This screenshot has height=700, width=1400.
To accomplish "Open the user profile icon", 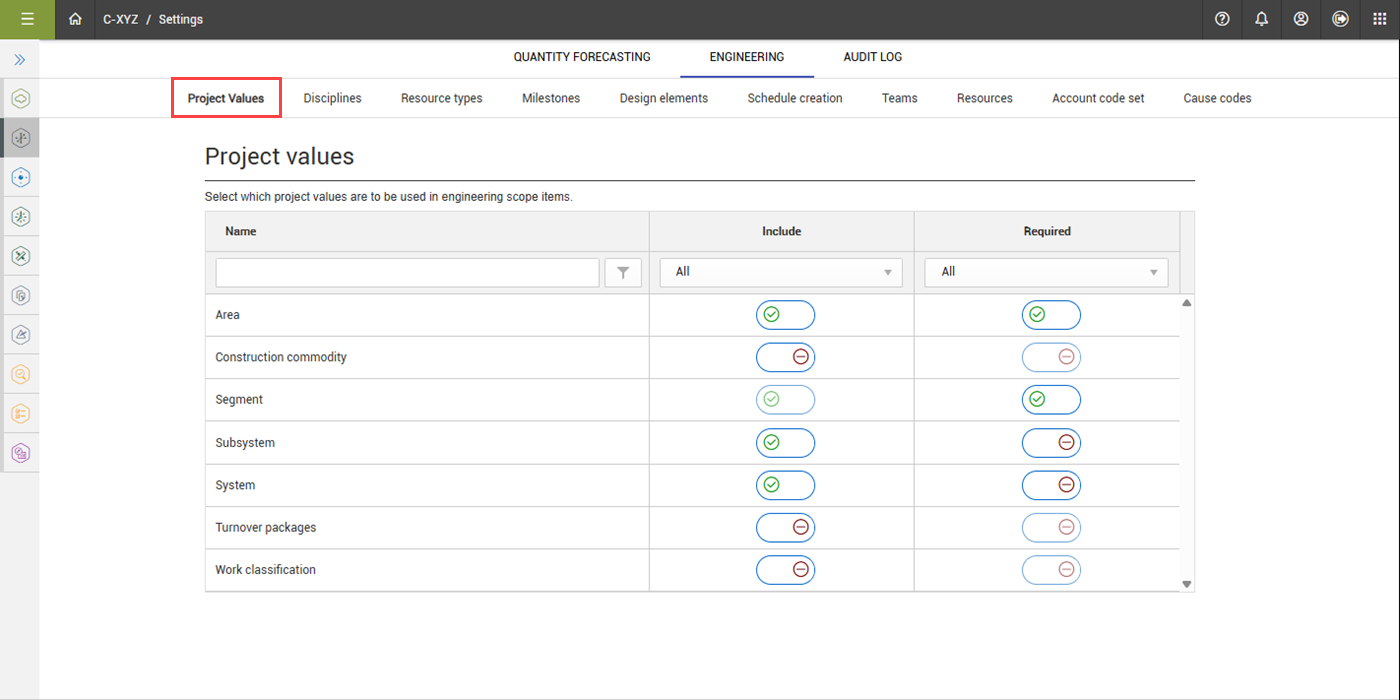I will pos(1301,19).
